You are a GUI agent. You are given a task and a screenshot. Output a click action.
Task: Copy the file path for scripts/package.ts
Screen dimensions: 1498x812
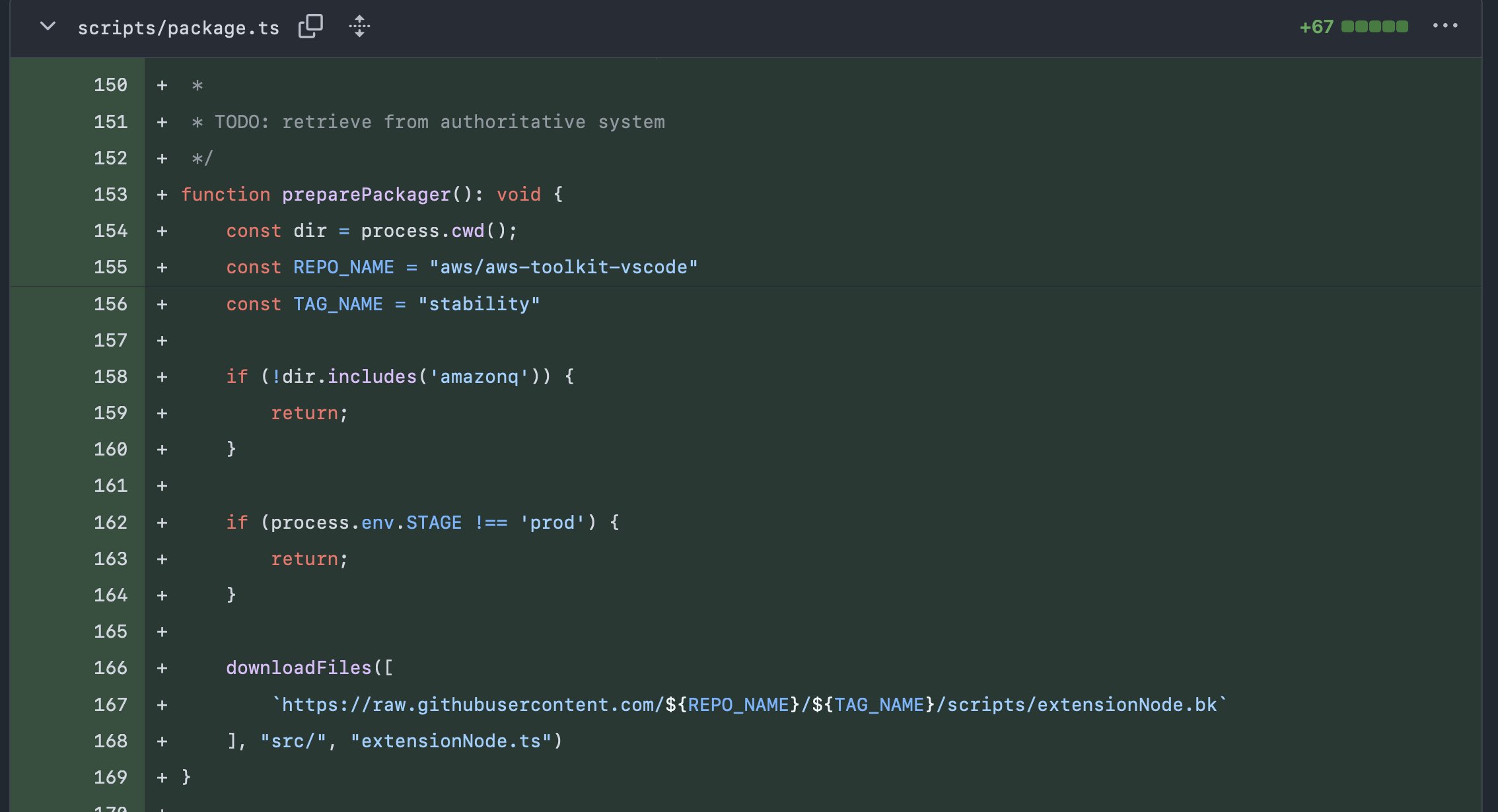310,27
